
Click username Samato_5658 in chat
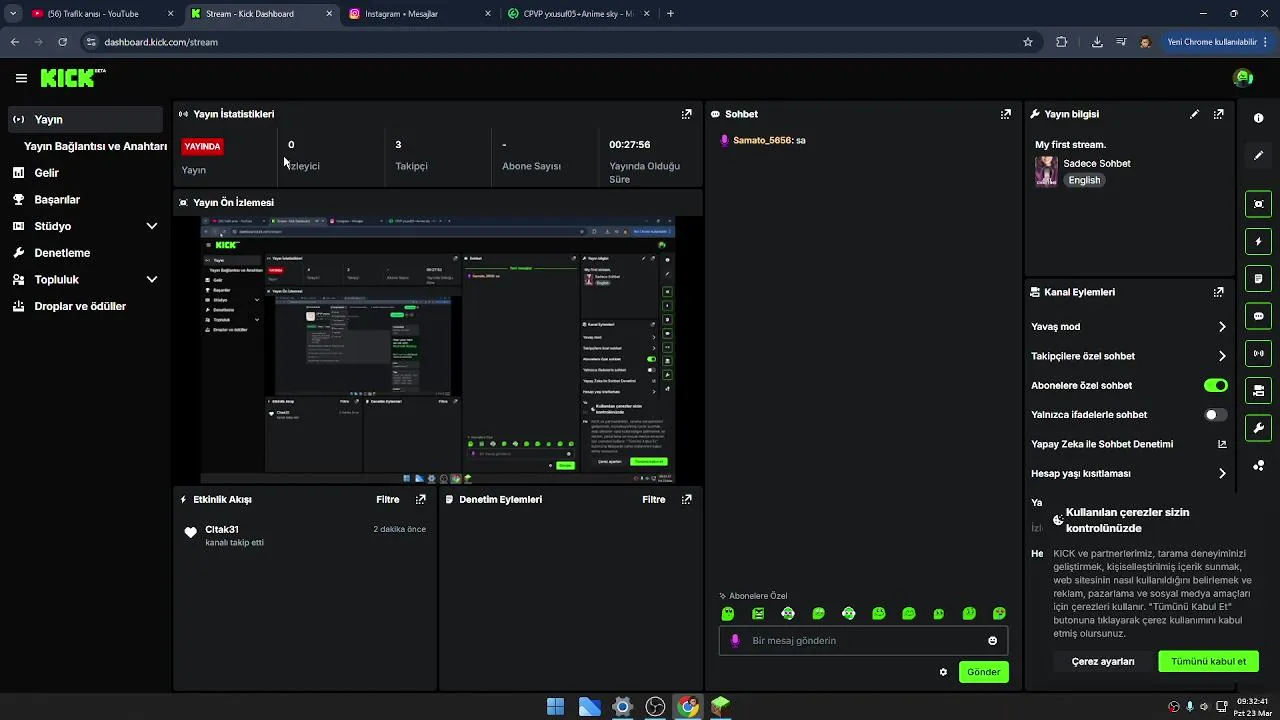pyautogui.click(x=762, y=140)
